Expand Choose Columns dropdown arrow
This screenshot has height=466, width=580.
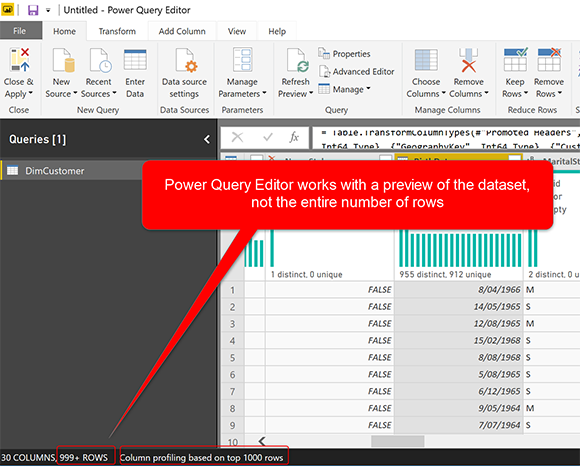[444, 93]
